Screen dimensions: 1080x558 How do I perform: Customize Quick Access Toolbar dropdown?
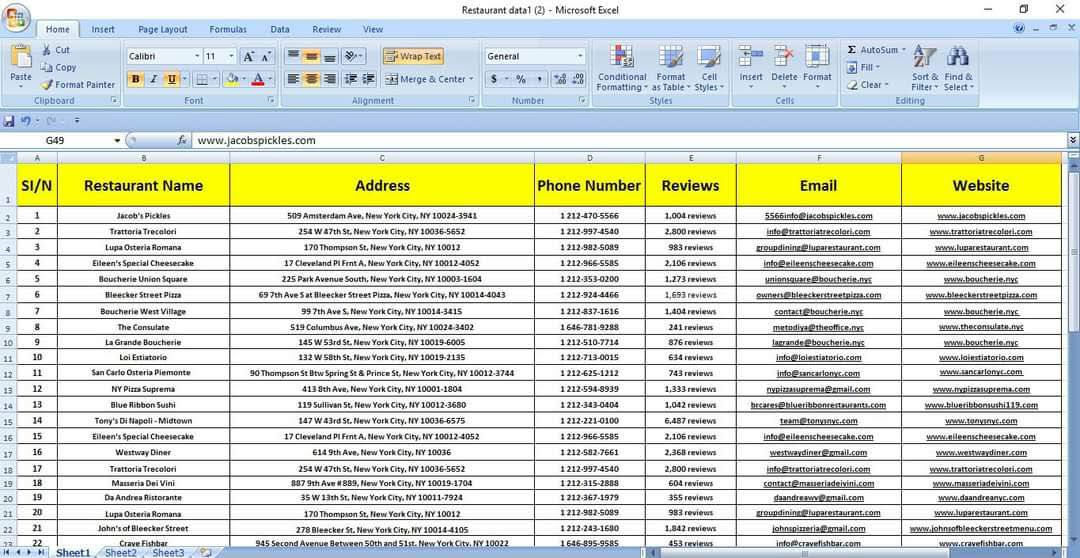(76, 121)
